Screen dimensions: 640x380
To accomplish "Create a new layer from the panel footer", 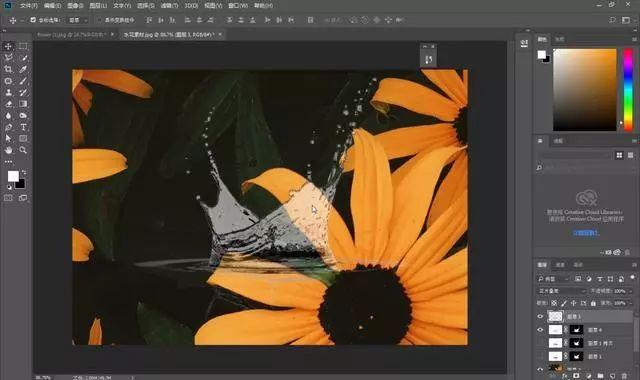I will click(612, 376).
